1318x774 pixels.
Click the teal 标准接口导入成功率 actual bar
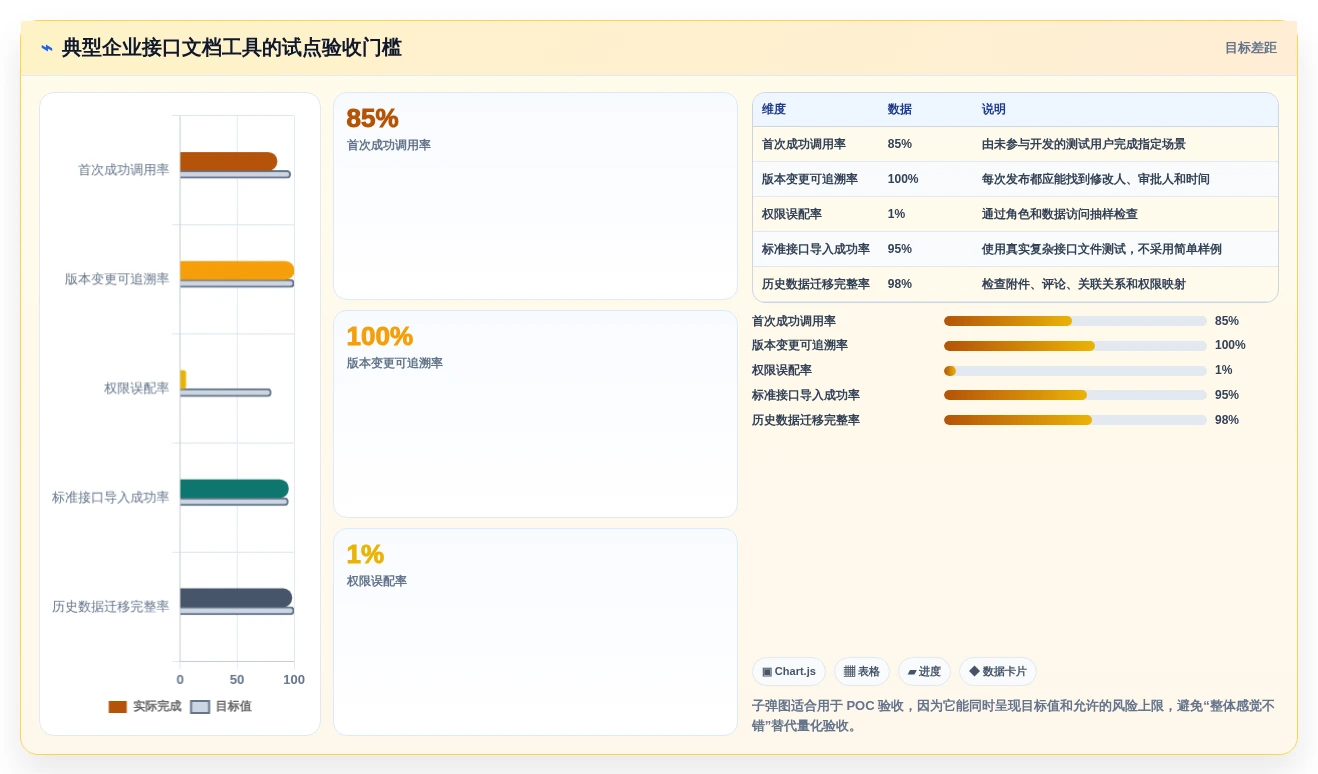234,489
